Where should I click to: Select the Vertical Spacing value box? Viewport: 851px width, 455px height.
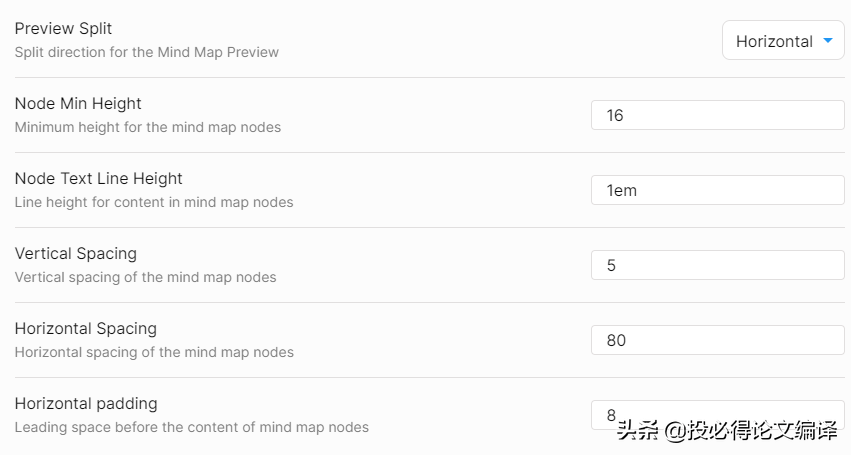pyautogui.click(x=717, y=265)
